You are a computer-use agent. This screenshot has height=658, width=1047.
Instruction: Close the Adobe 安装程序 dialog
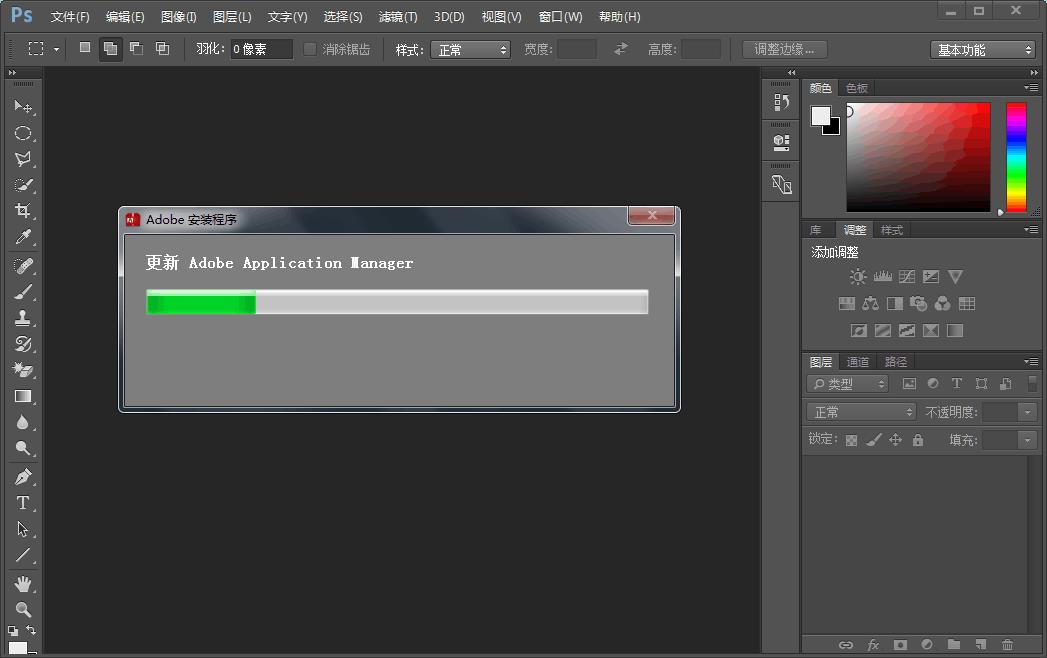[652, 215]
